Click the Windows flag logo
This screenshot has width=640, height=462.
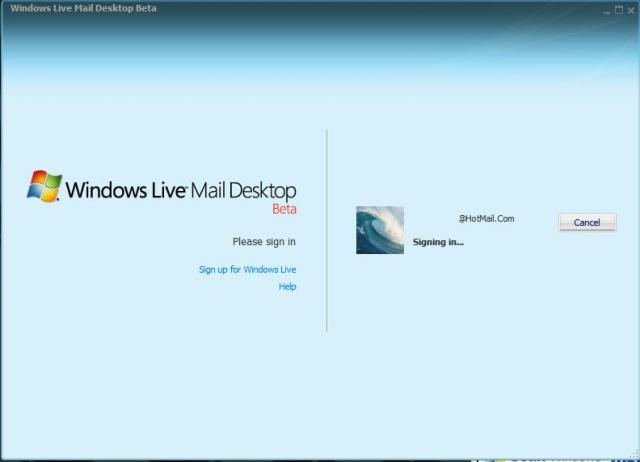[x=45, y=186]
